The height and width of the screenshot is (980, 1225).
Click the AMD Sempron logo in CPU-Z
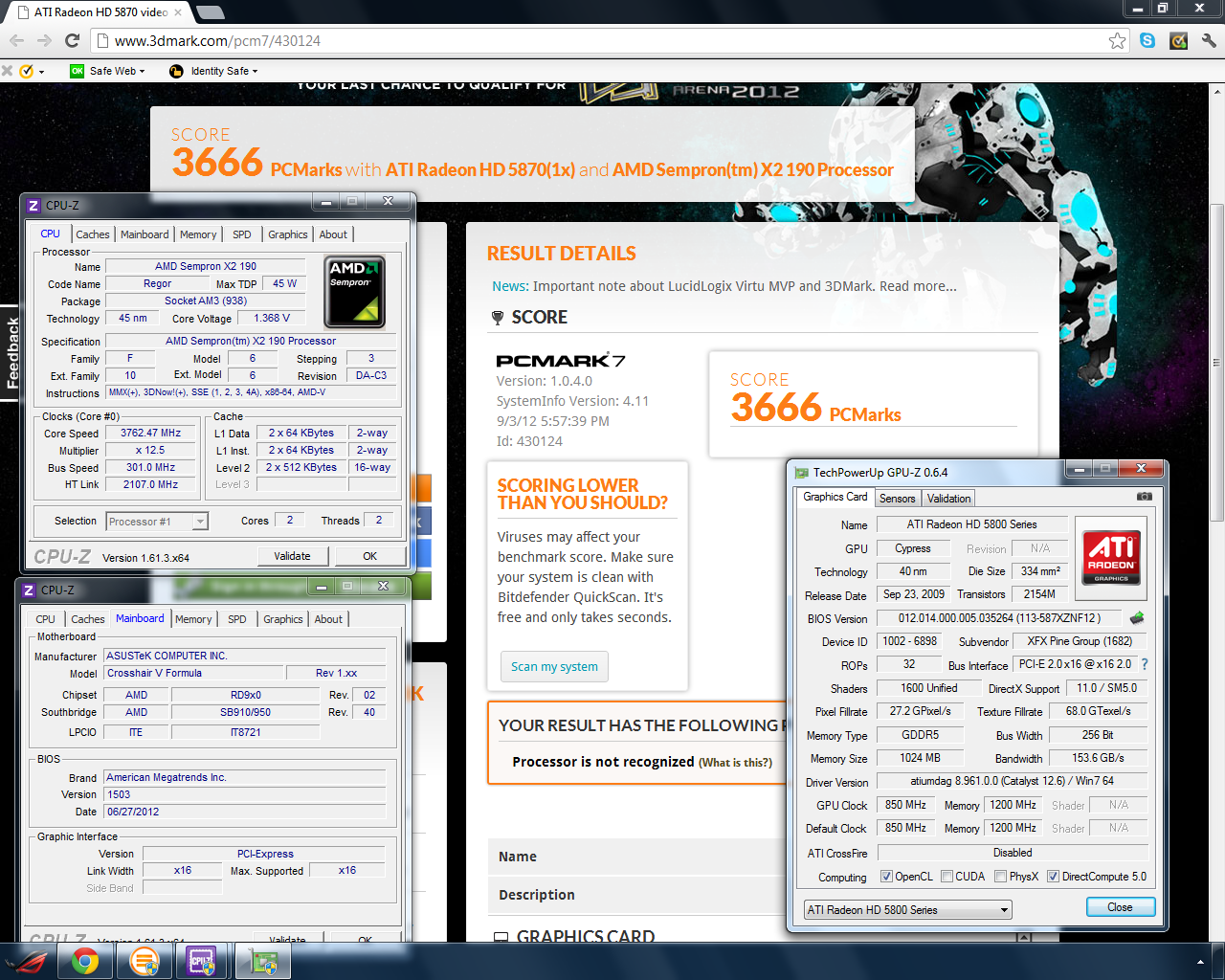(x=355, y=292)
